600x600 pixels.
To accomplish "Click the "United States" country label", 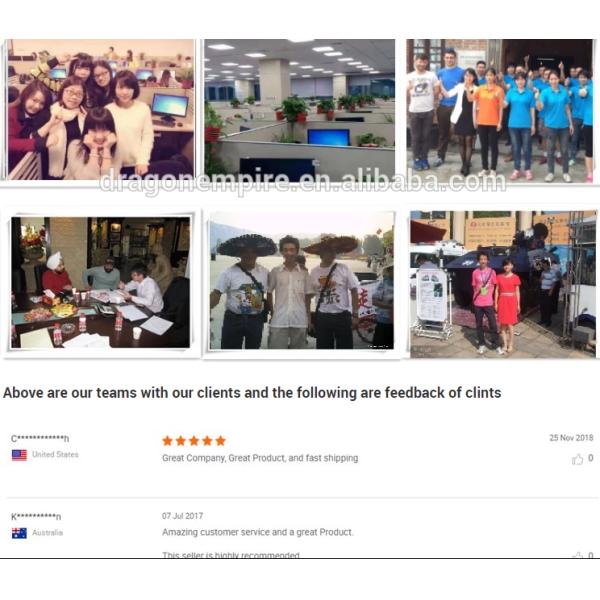I will pos(55,455).
